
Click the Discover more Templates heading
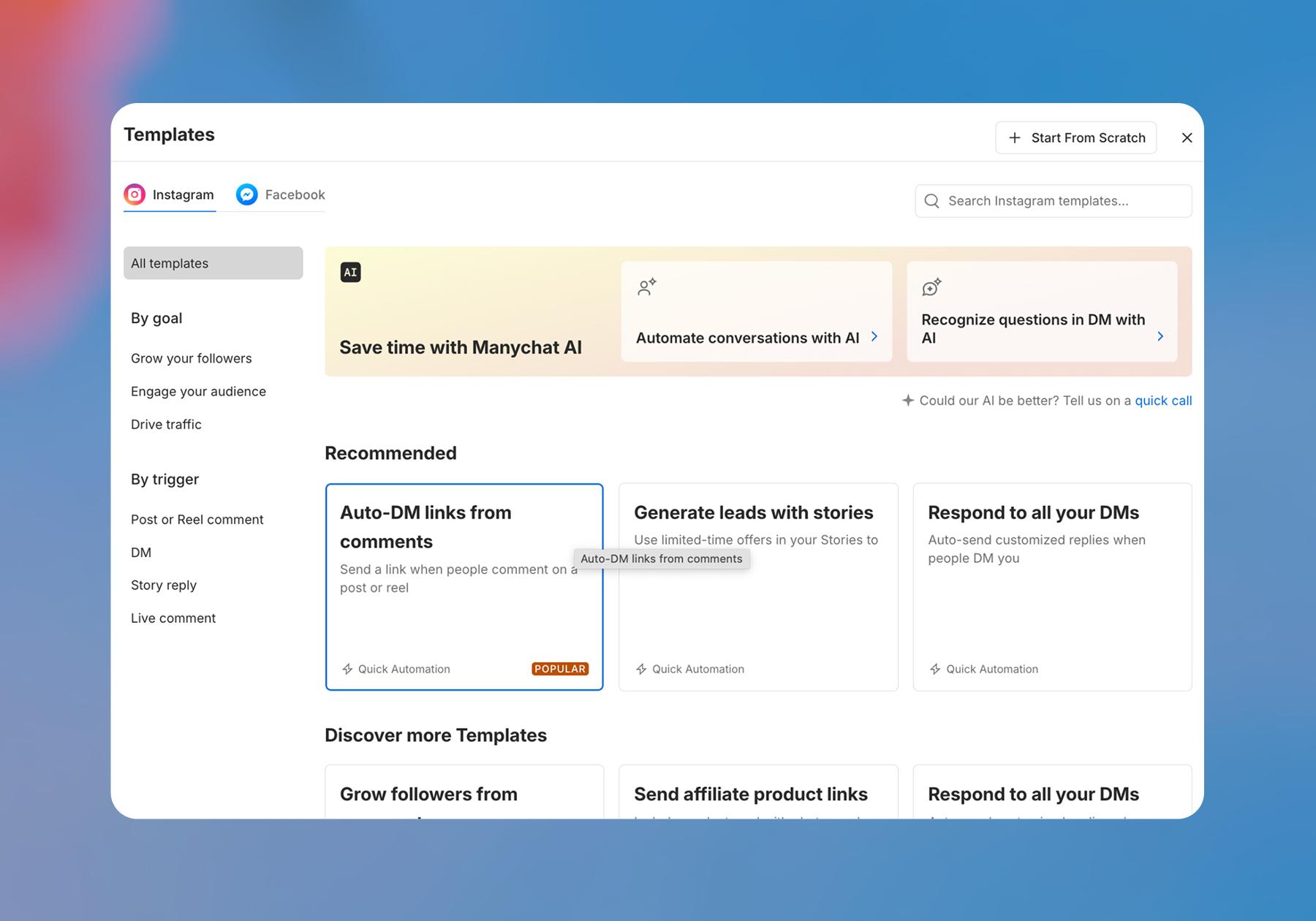coord(436,735)
